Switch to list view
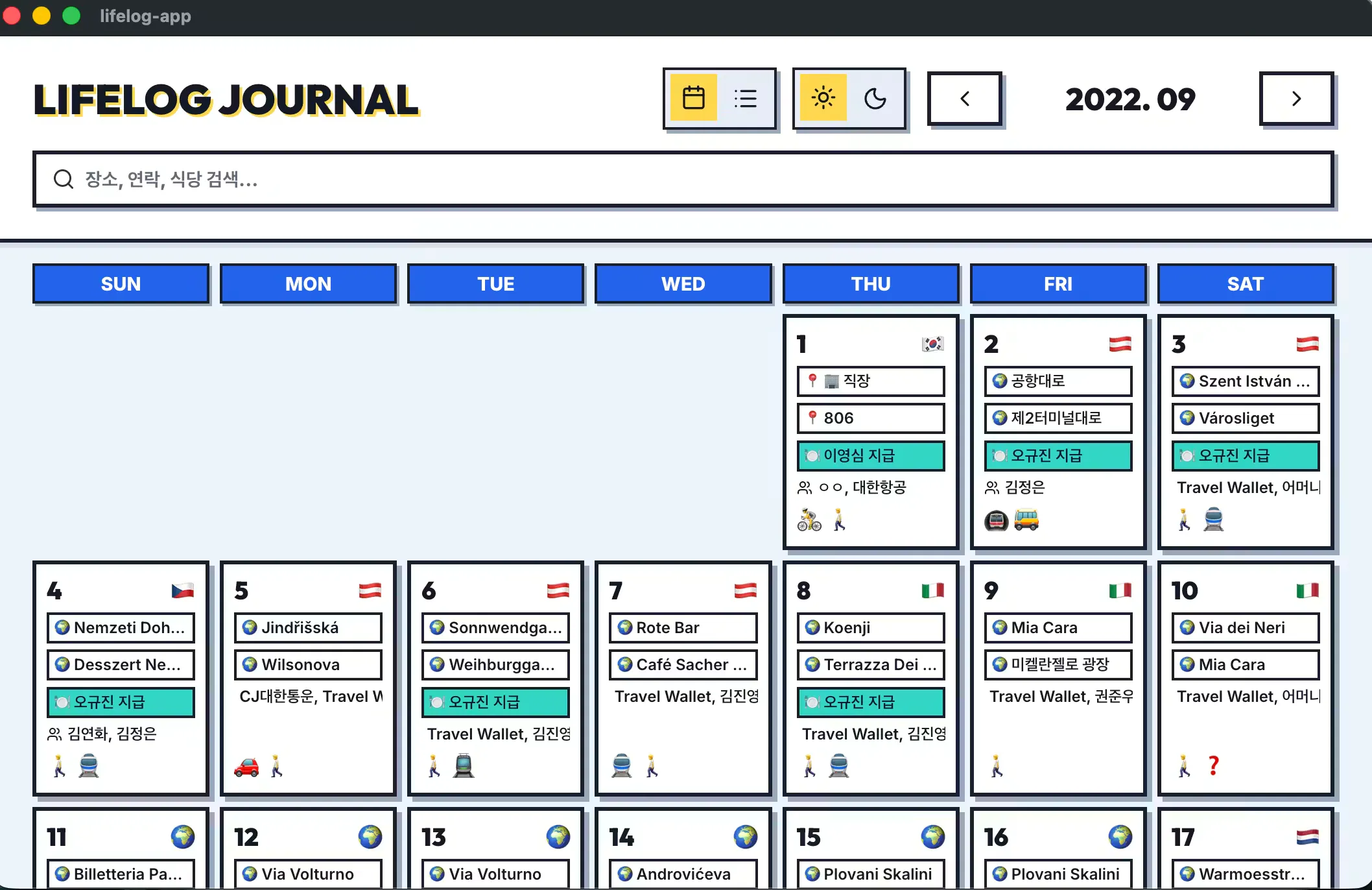The width and height of the screenshot is (1372, 890). click(x=745, y=98)
